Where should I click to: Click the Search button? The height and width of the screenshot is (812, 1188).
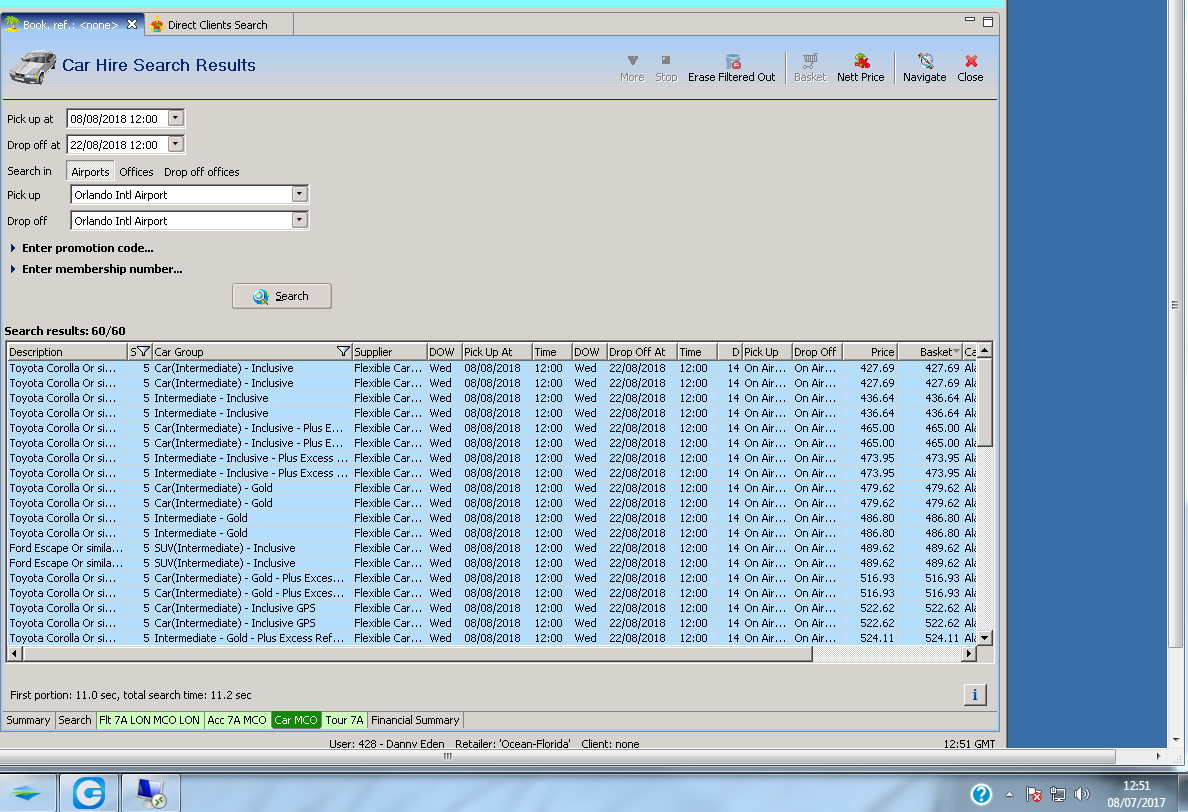[x=282, y=296]
